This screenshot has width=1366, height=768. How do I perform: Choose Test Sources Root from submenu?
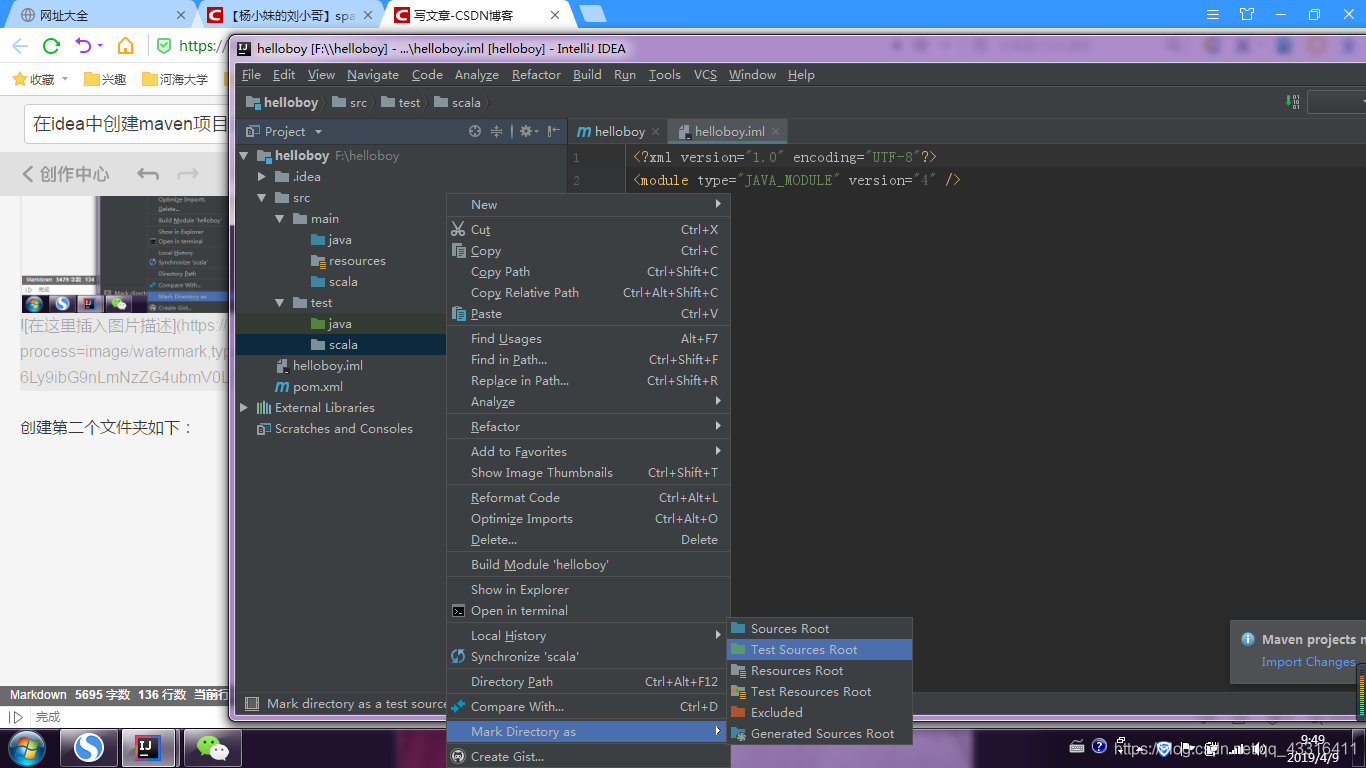tap(819, 649)
